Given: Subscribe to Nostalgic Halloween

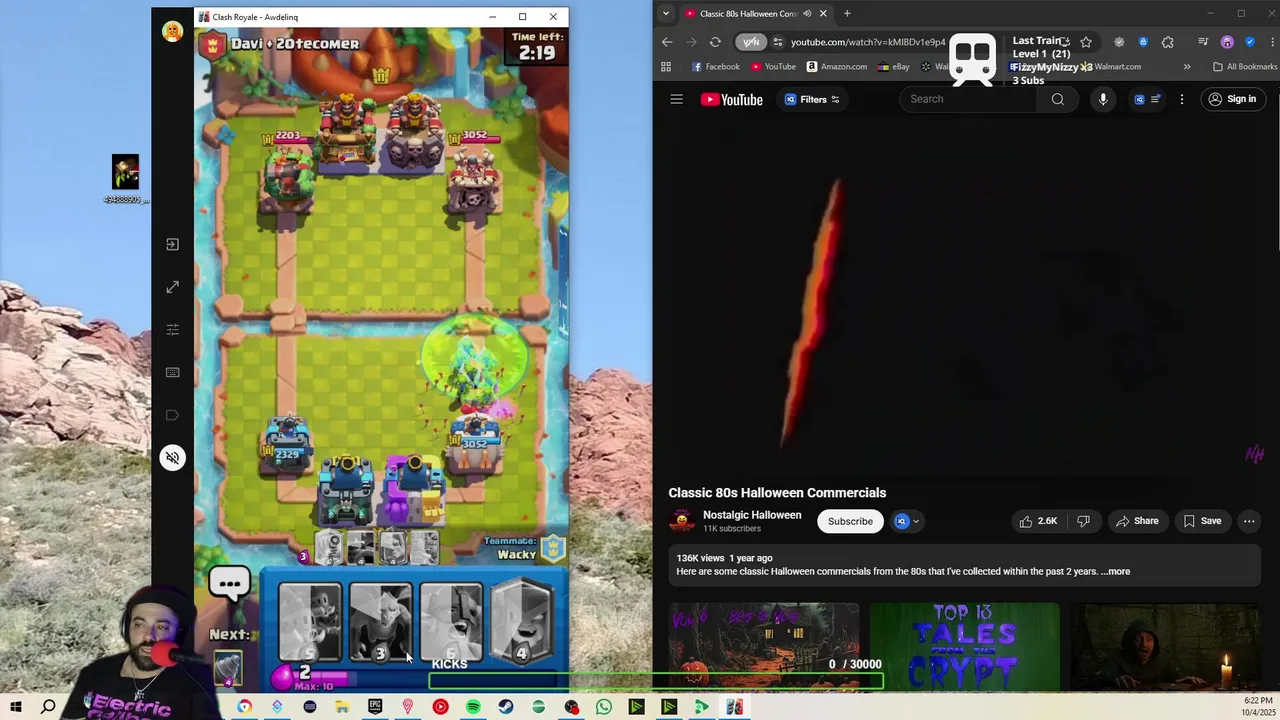Looking at the screenshot, I should click(850, 521).
